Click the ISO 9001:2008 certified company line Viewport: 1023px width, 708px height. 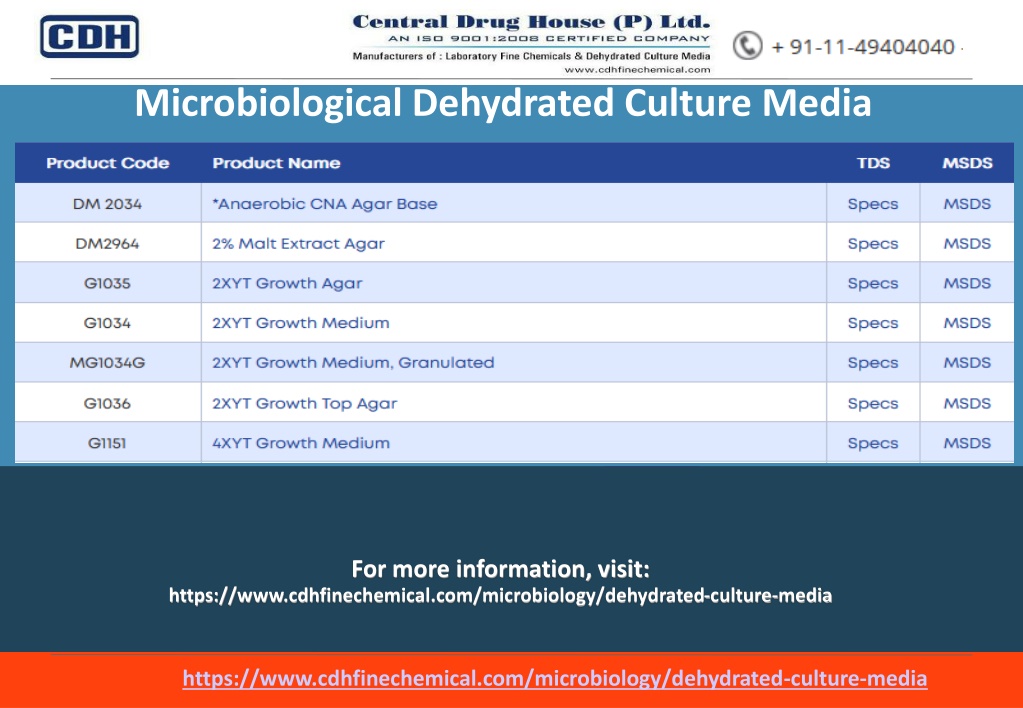point(549,38)
